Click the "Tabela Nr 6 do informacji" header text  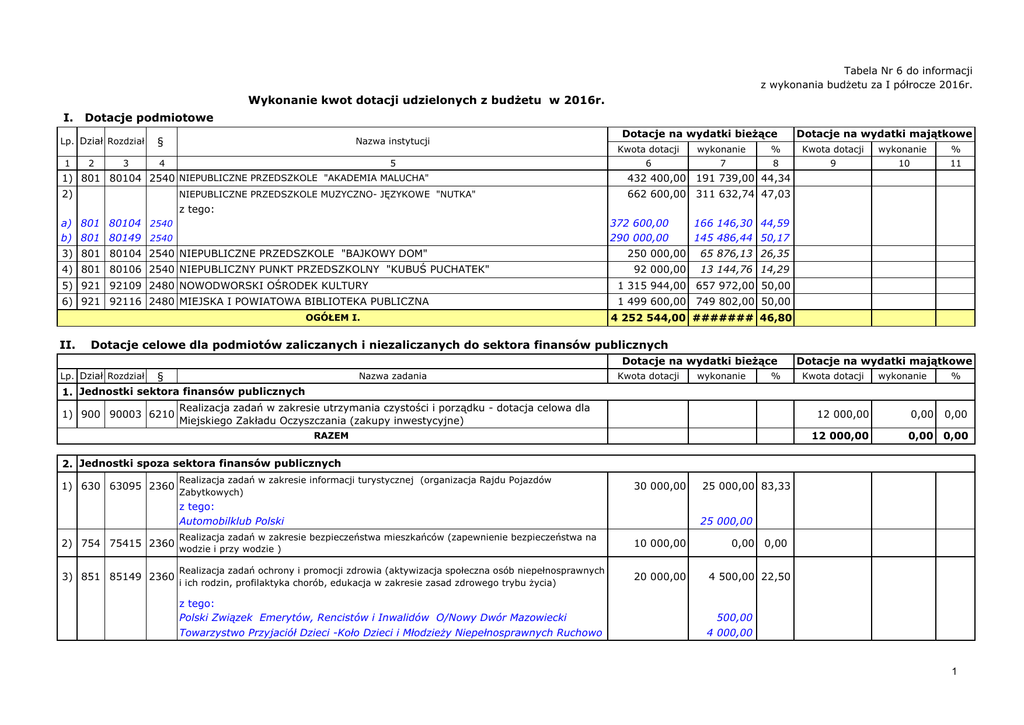[x=908, y=70]
